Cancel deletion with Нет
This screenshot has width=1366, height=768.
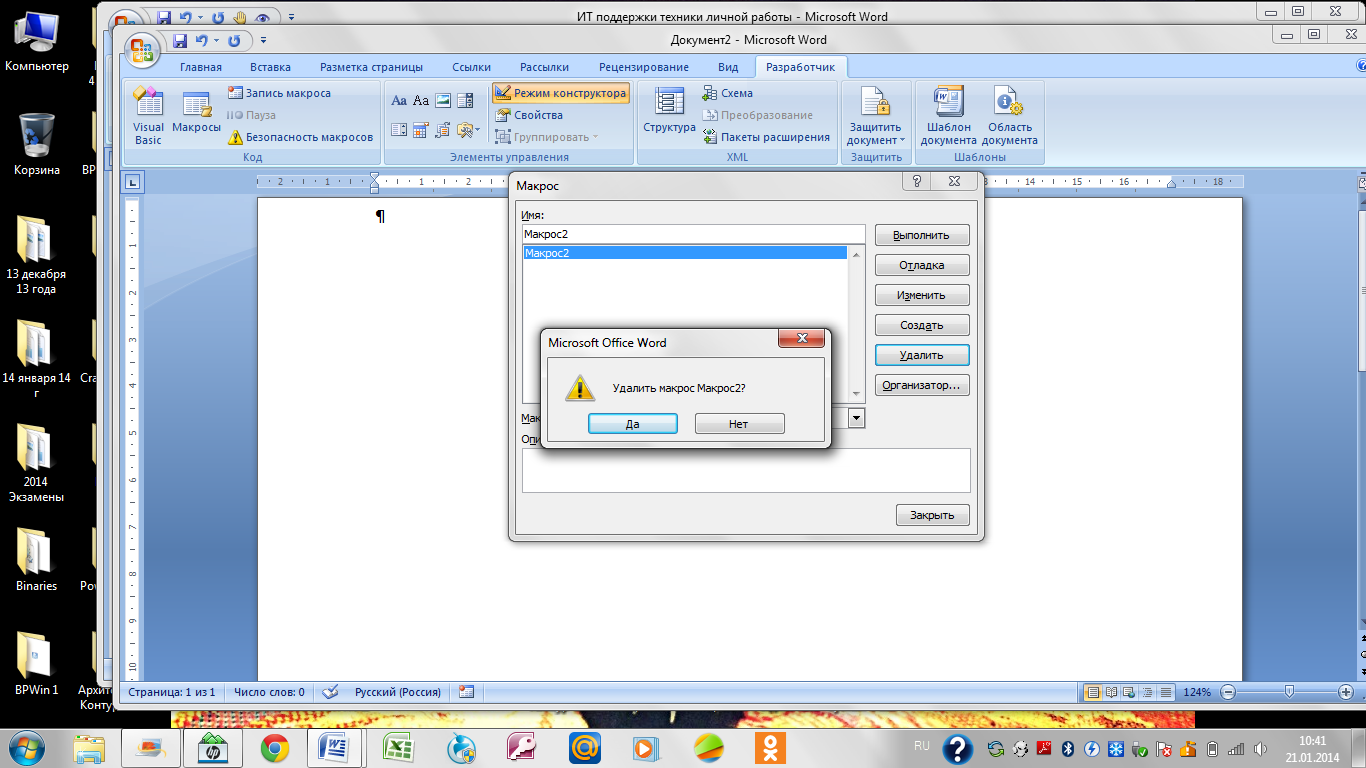coord(739,424)
